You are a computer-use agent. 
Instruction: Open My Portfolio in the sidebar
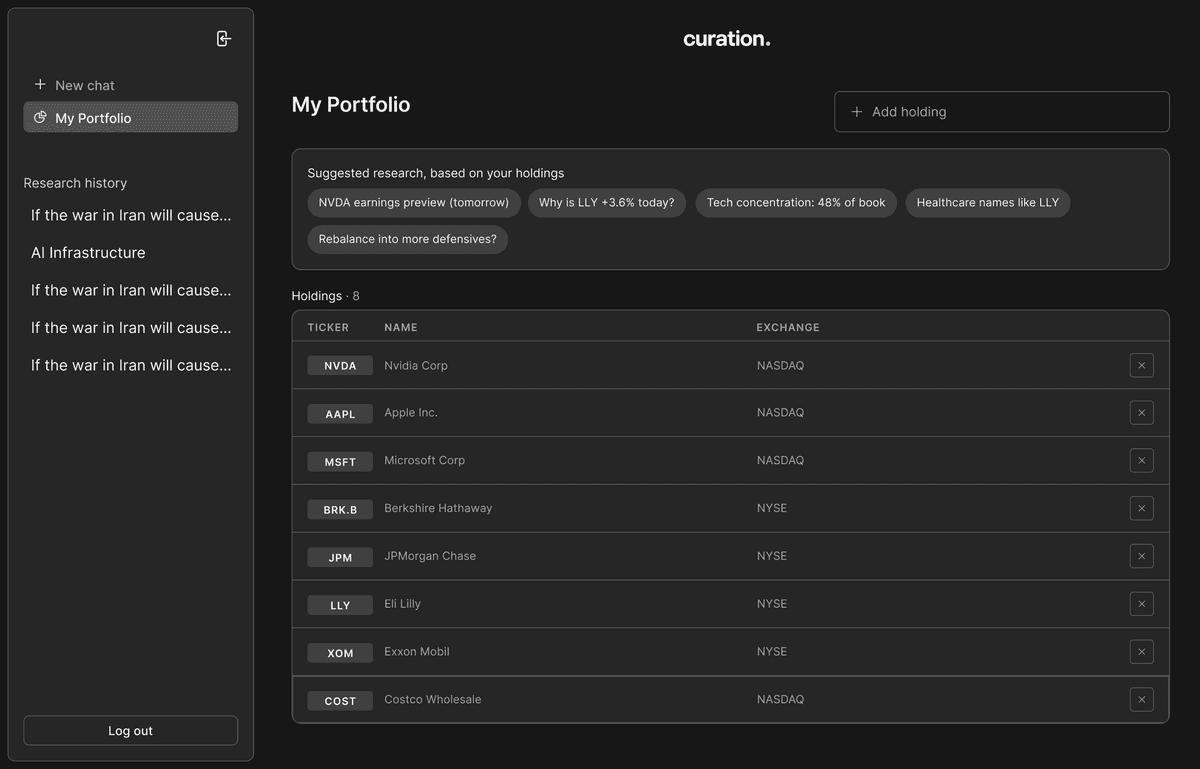(x=131, y=117)
